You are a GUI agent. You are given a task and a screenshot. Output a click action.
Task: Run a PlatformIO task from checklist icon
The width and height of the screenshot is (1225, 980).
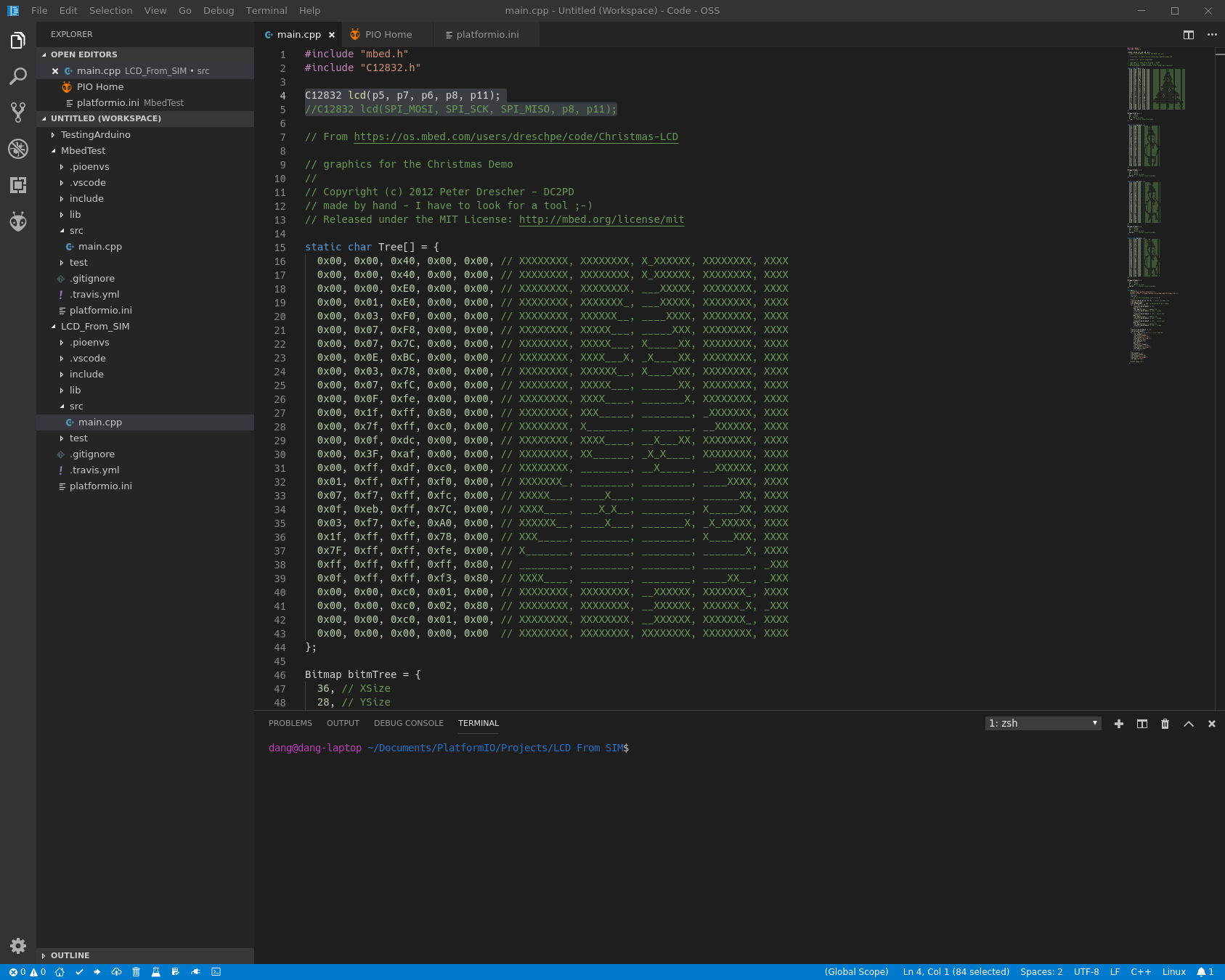[x=175, y=972]
